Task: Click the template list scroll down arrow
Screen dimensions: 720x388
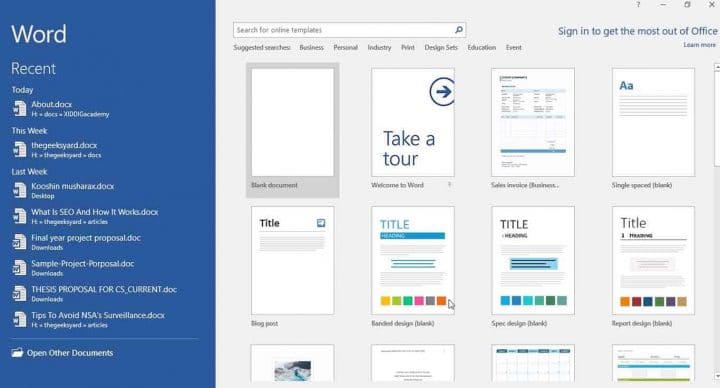Action: tap(717, 376)
